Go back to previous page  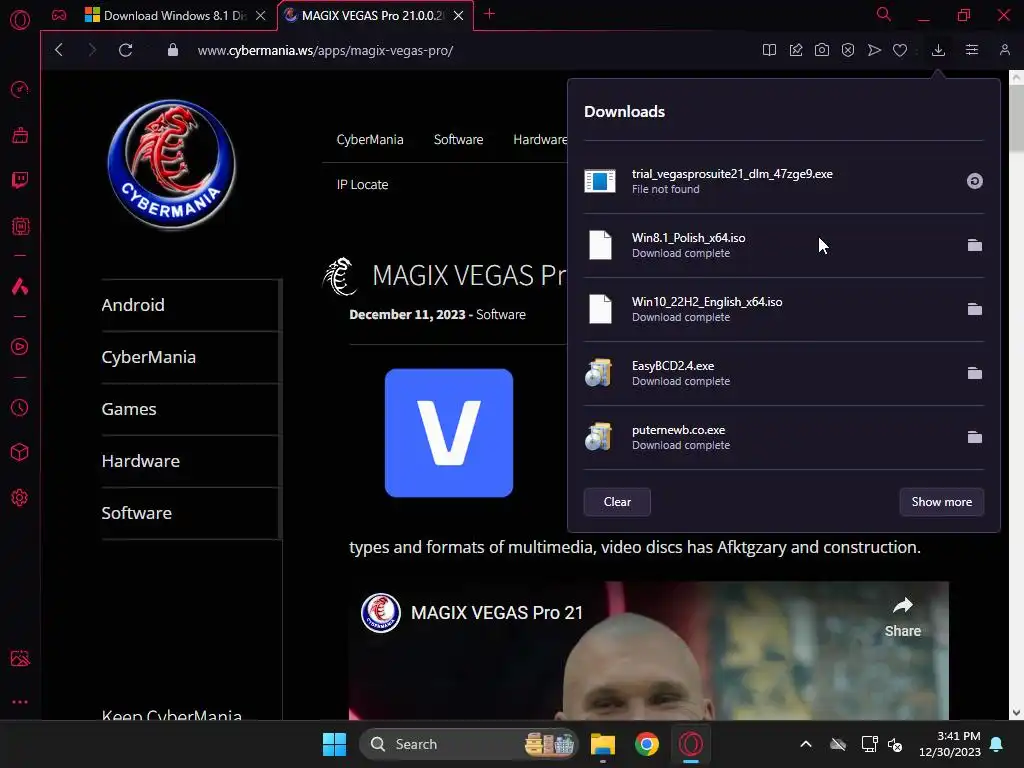(x=59, y=50)
